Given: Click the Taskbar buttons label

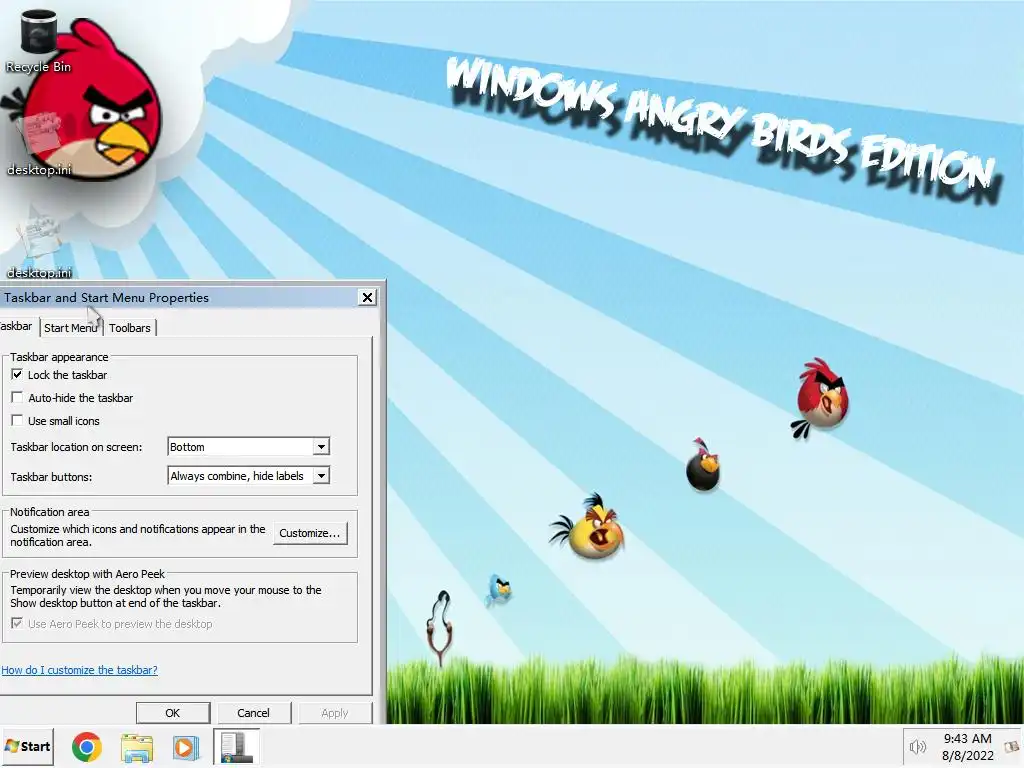Looking at the screenshot, I should 51,477.
